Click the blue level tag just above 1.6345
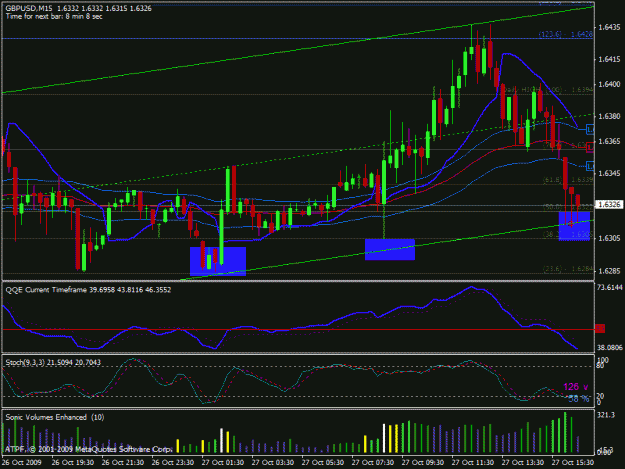Image resolution: width=625 pixels, height=469 pixels. pyautogui.click(x=590, y=166)
